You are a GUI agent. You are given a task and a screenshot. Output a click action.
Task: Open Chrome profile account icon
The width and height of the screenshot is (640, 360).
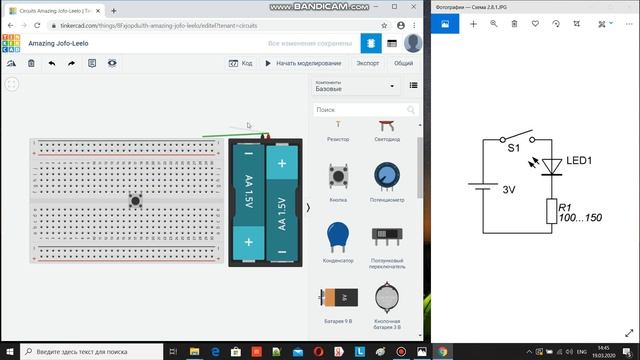401,25
